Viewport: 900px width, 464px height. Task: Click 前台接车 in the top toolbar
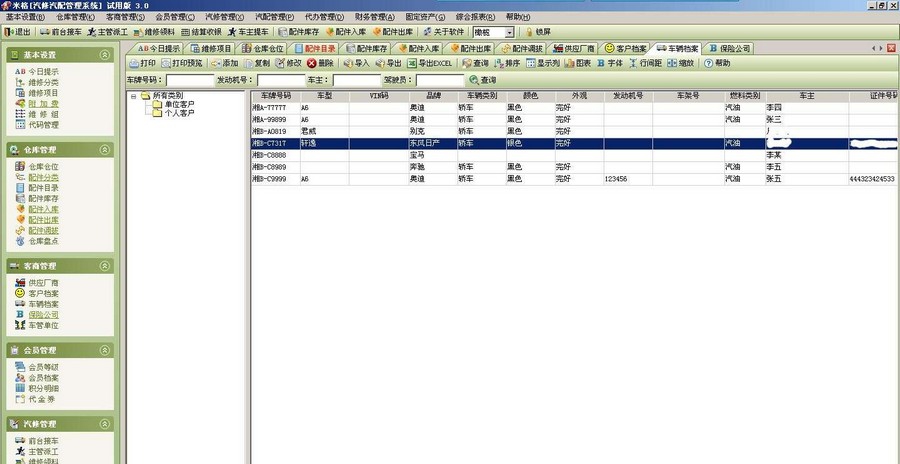[x=61, y=32]
